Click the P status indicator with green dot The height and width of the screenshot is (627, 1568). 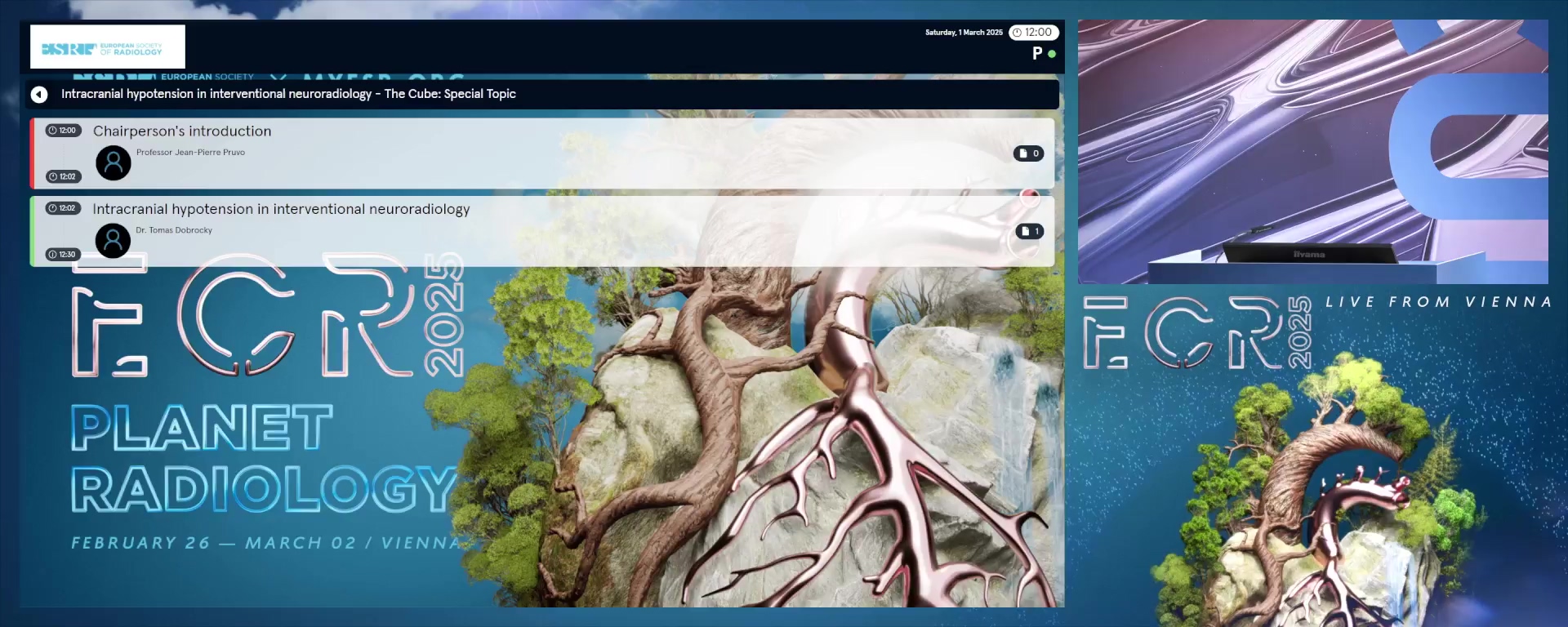(x=1044, y=54)
